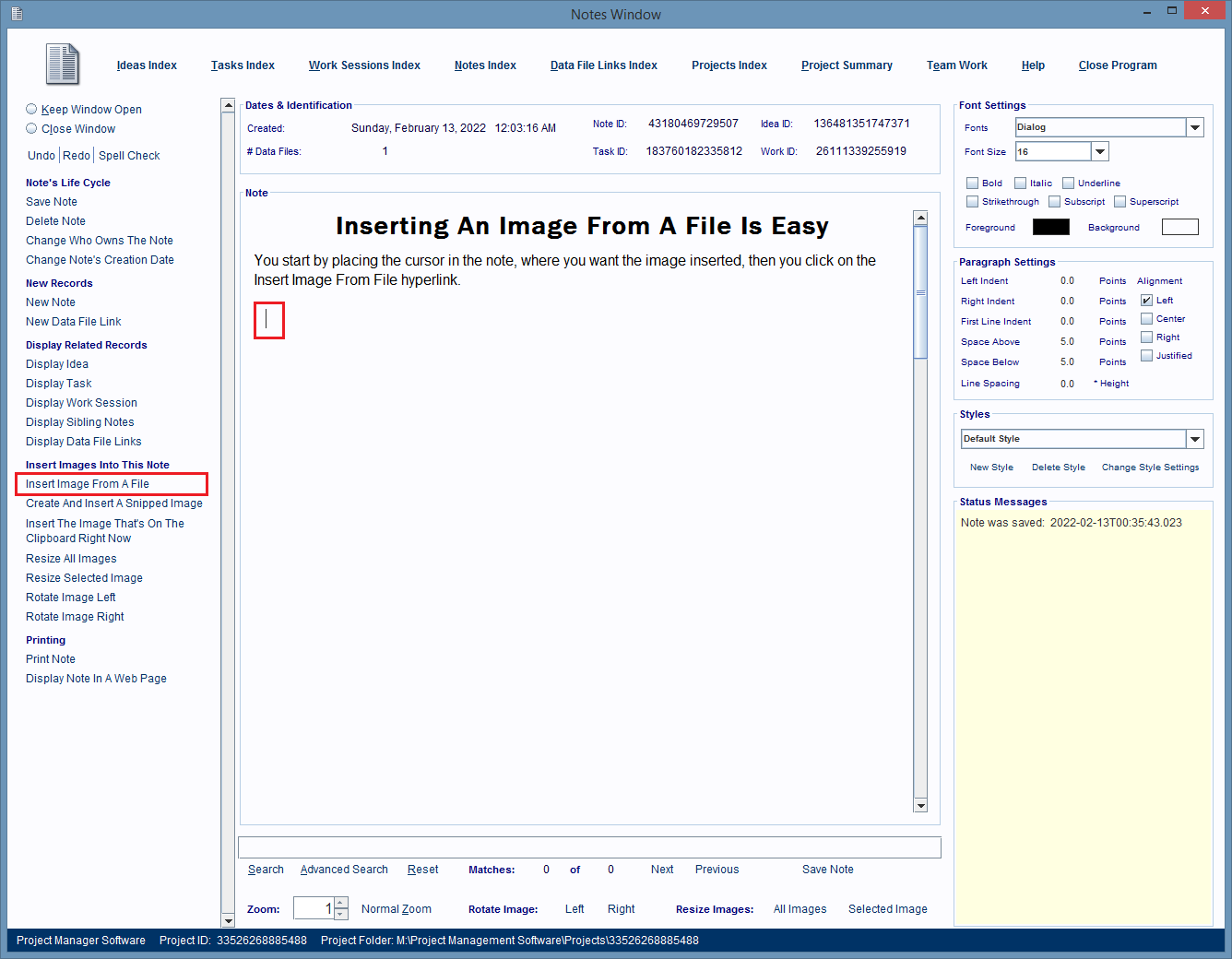1232x959 pixels.
Task: Click the document icon in top-left toolbar
Action: [63, 65]
